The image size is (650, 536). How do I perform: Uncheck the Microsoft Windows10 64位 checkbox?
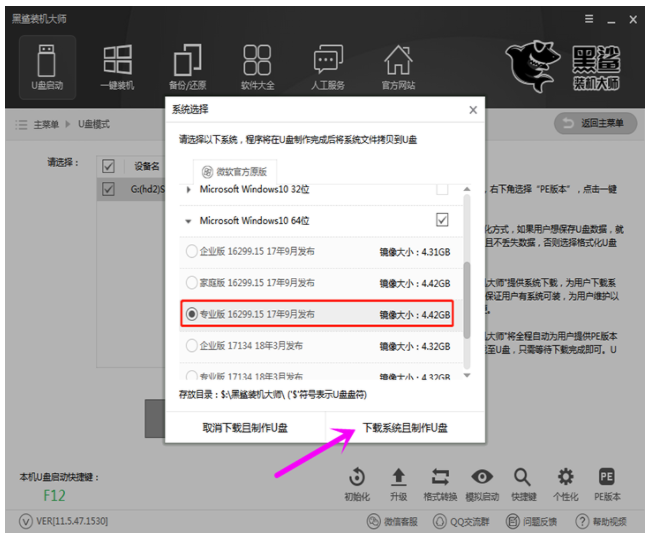(442, 220)
